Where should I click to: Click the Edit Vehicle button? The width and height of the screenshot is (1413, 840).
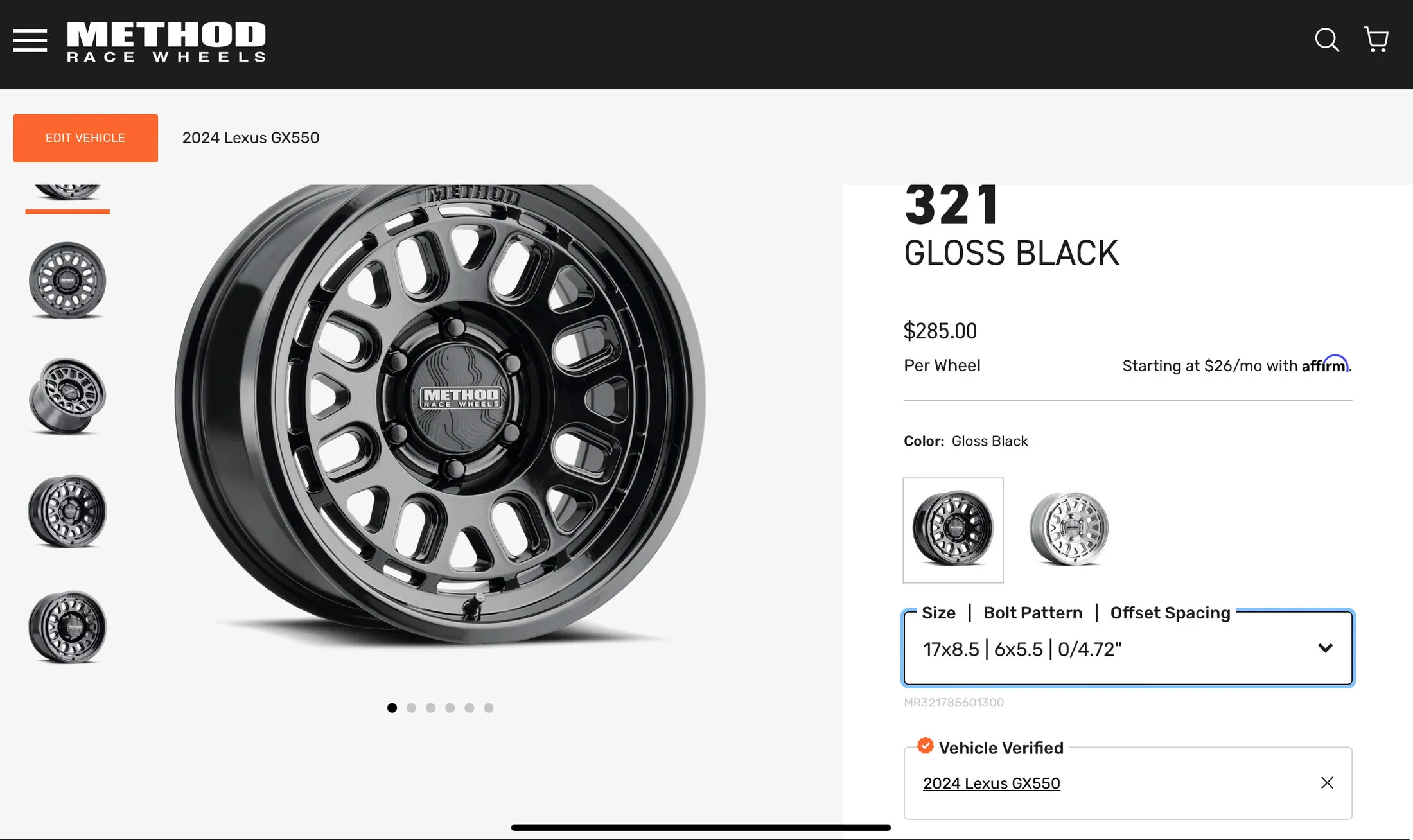(85, 138)
